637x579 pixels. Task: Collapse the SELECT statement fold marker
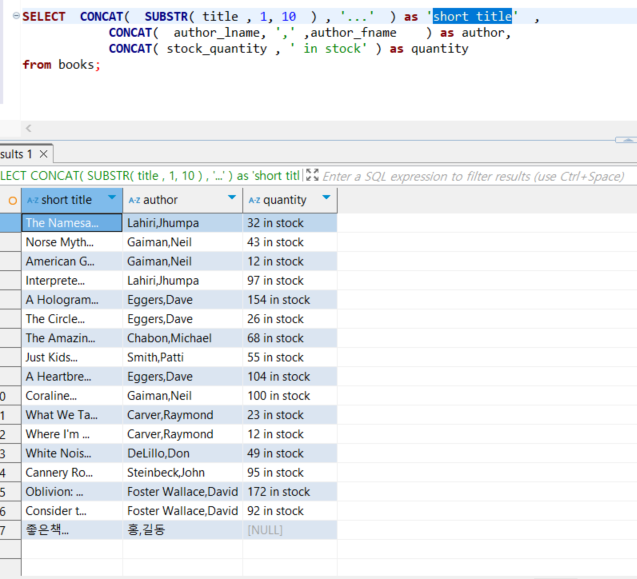click(x=16, y=16)
